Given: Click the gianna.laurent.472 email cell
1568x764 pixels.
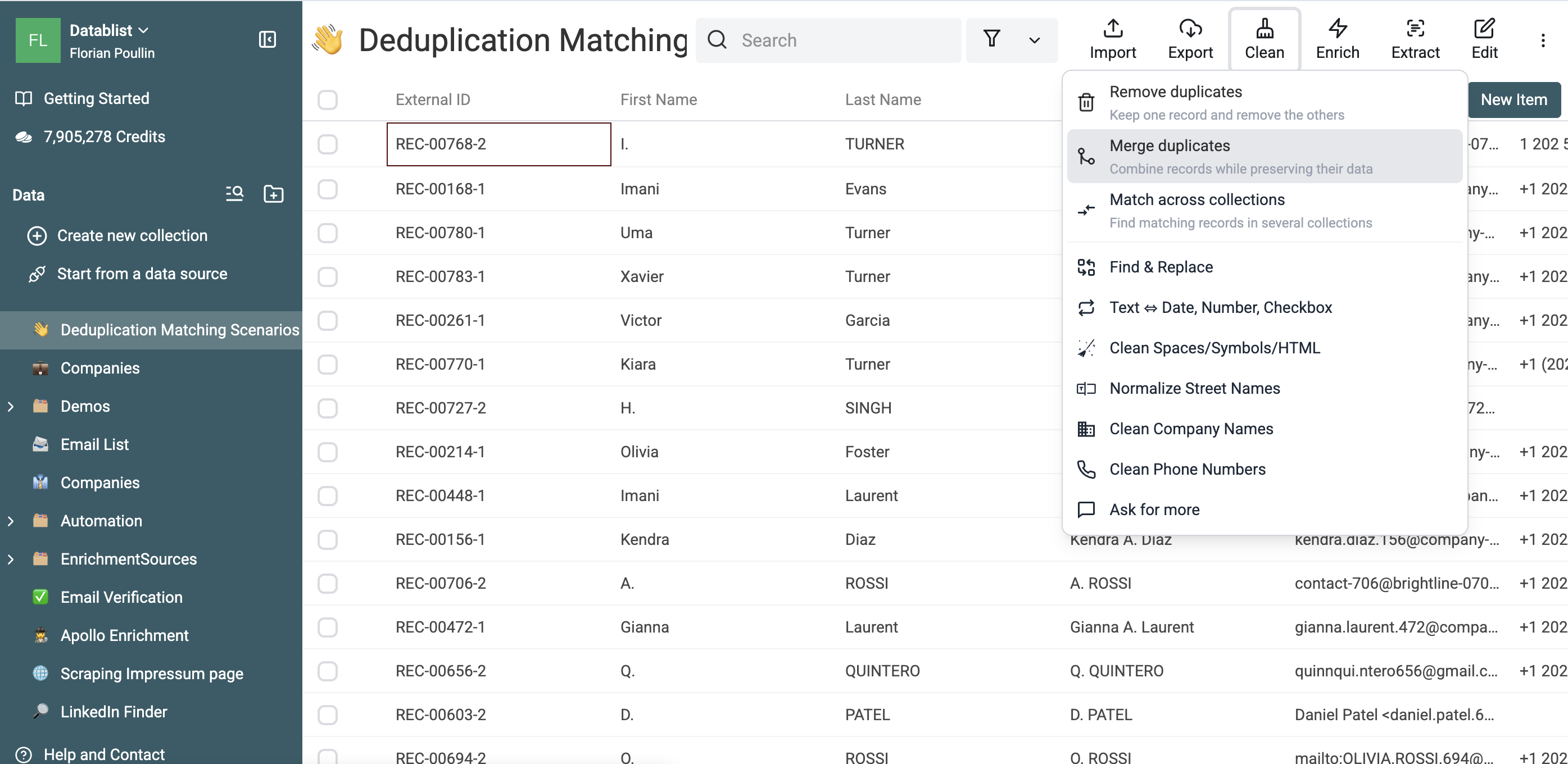Looking at the screenshot, I should coord(1397,627).
